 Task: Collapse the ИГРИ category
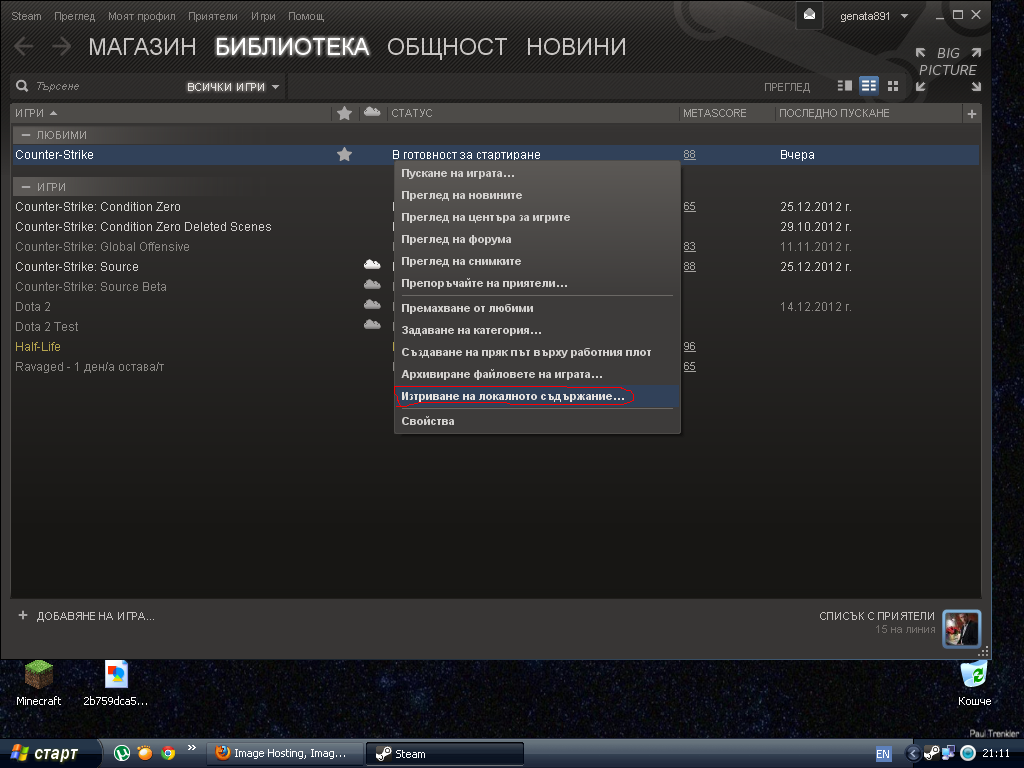click(x=25, y=187)
